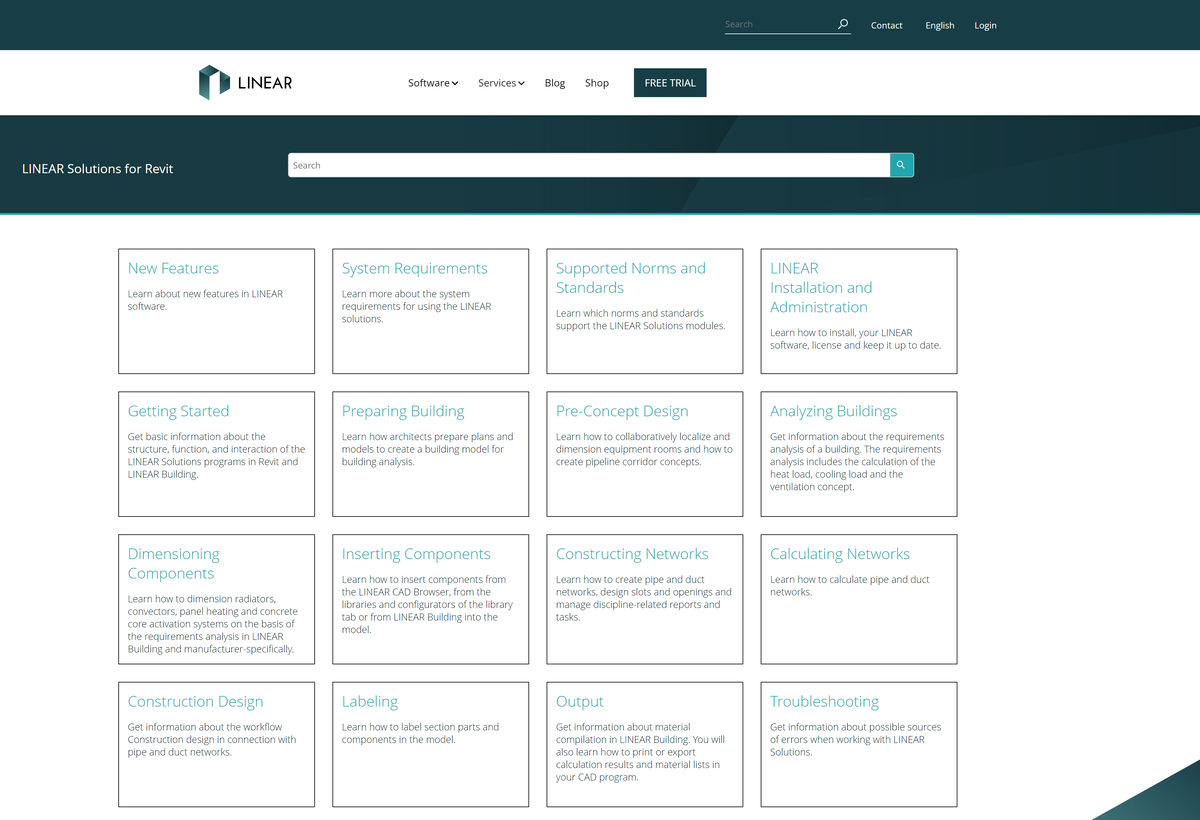This screenshot has width=1200, height=820.
Task: Open the Dimensioning Components card
Action: [x=216, y=599]
